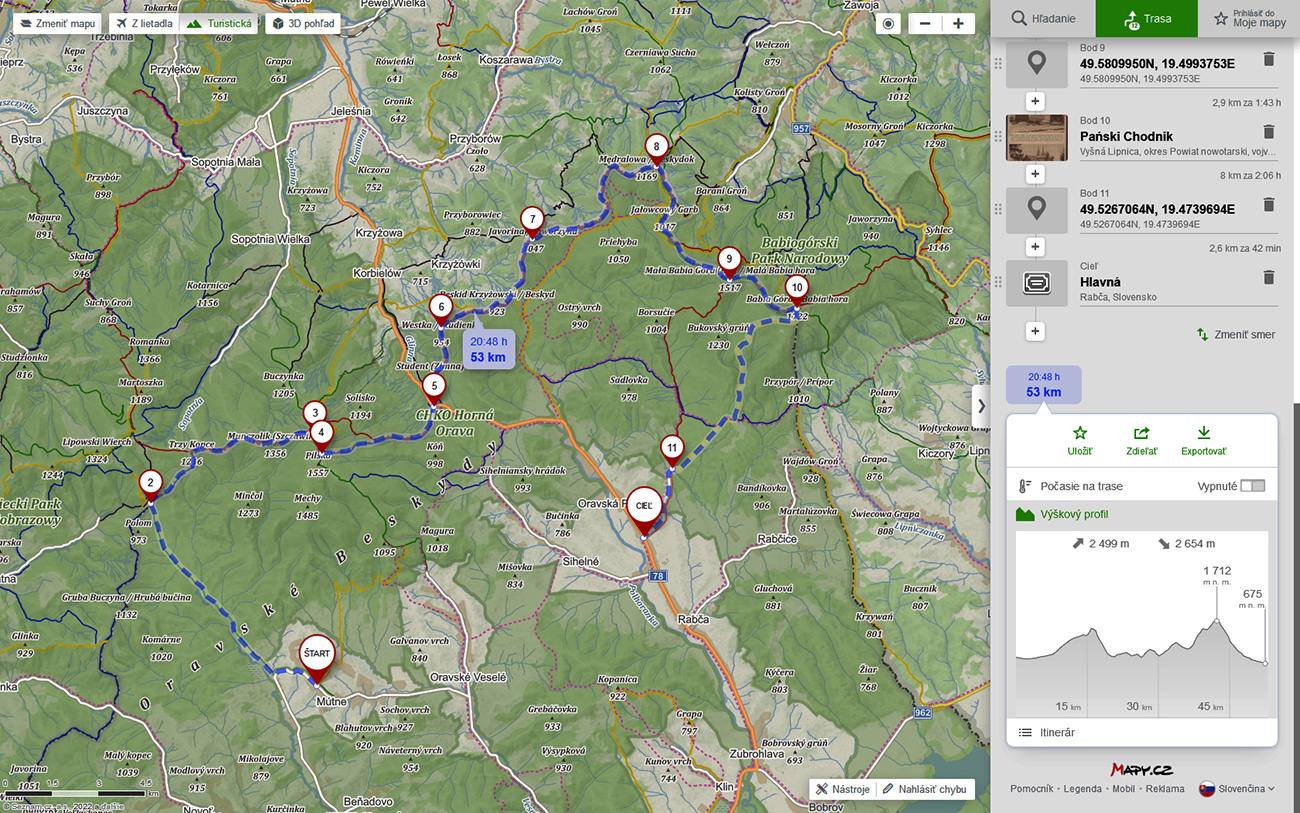Enable the Z lietadla aerial view
Image resolution: width=1300 pixels, height=813 pixels.
pos(144,23)
